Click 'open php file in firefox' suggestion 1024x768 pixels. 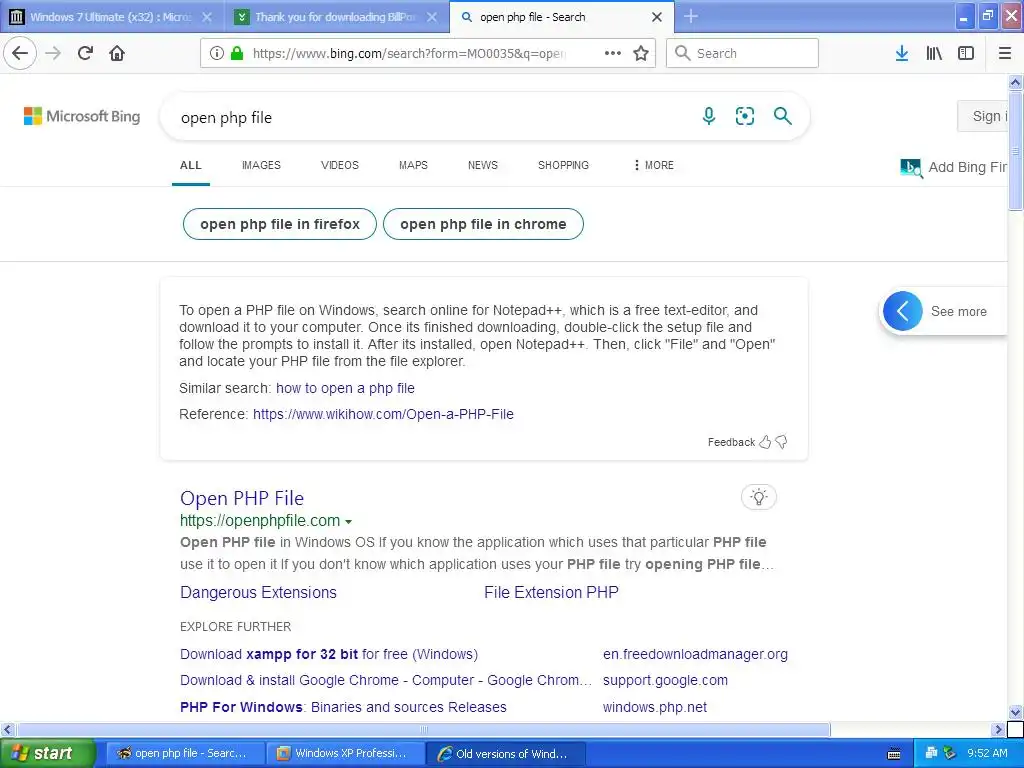coord(280,224)
